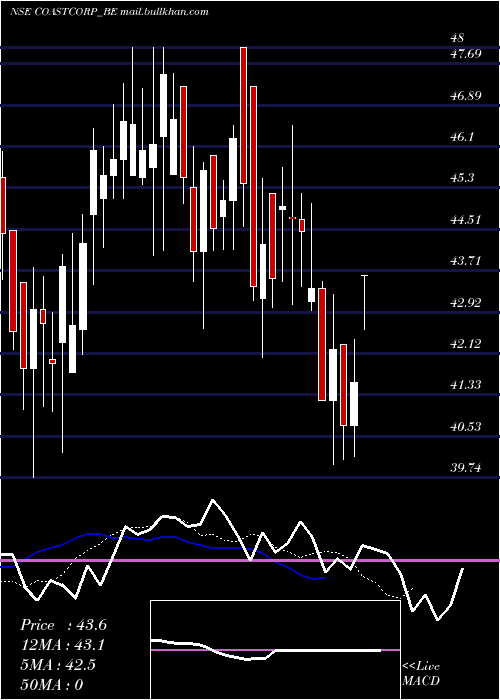Click the 47.69 price level label
500x700 pixels.
pyautogui.click(x=466, y=54)
